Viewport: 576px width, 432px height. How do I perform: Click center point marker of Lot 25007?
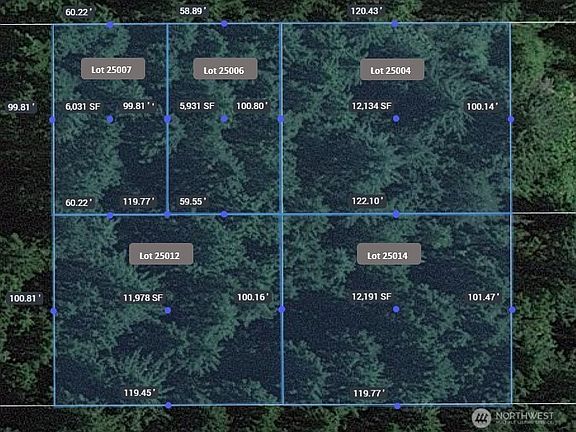[110, 119]
